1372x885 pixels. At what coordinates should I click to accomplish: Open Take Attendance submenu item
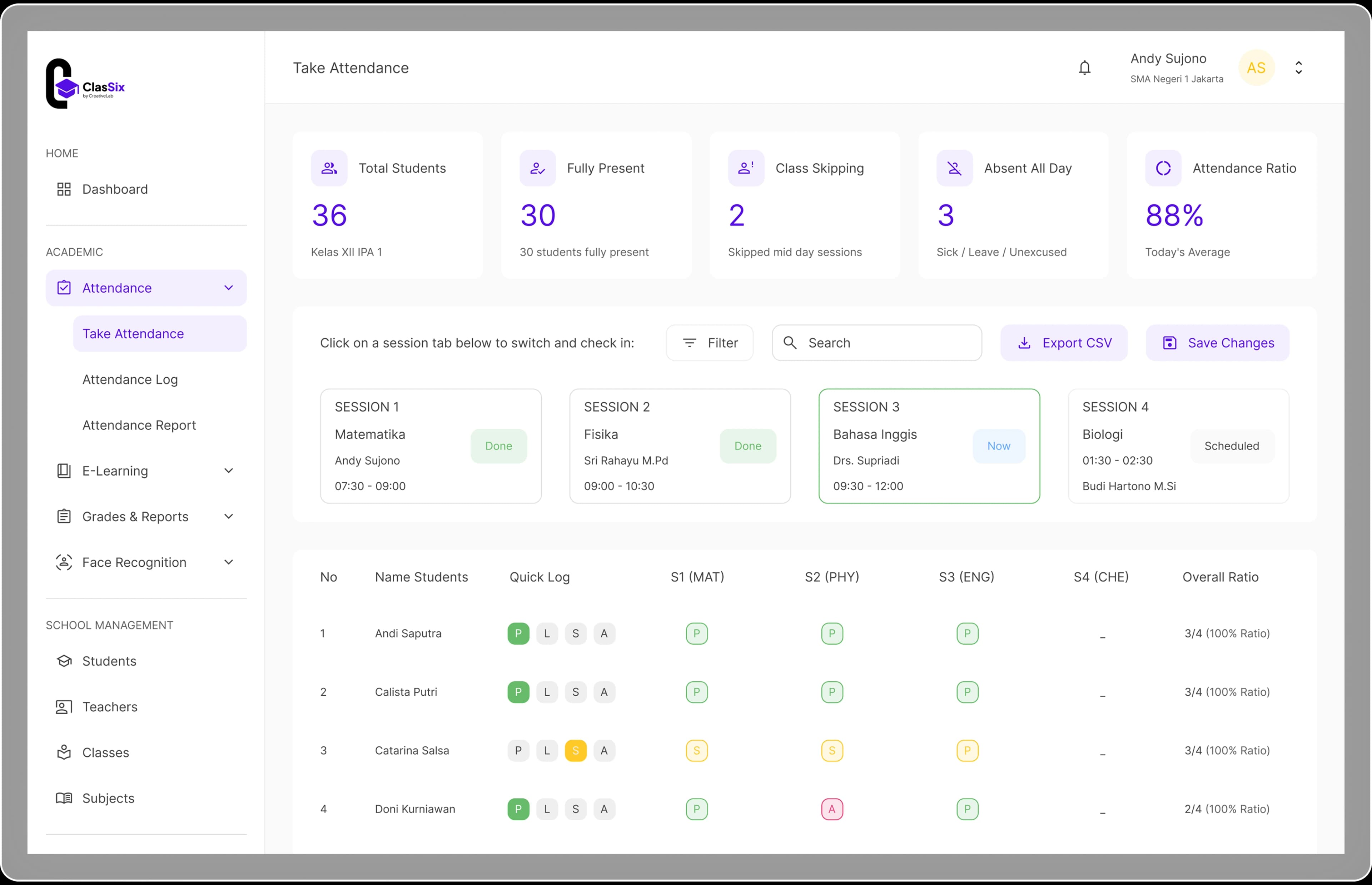tap(160, 333)
